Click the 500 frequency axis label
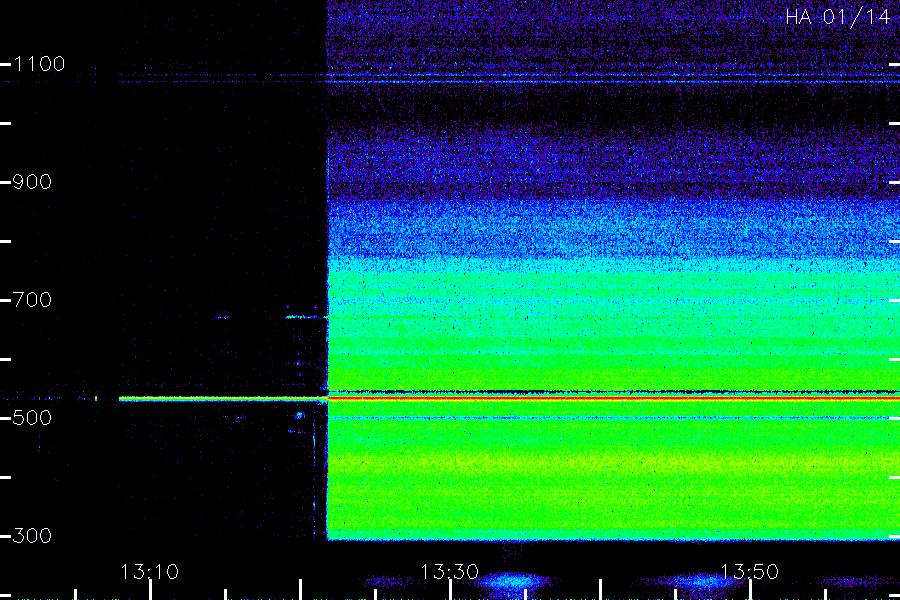900x600 pixels. [32, 418]
